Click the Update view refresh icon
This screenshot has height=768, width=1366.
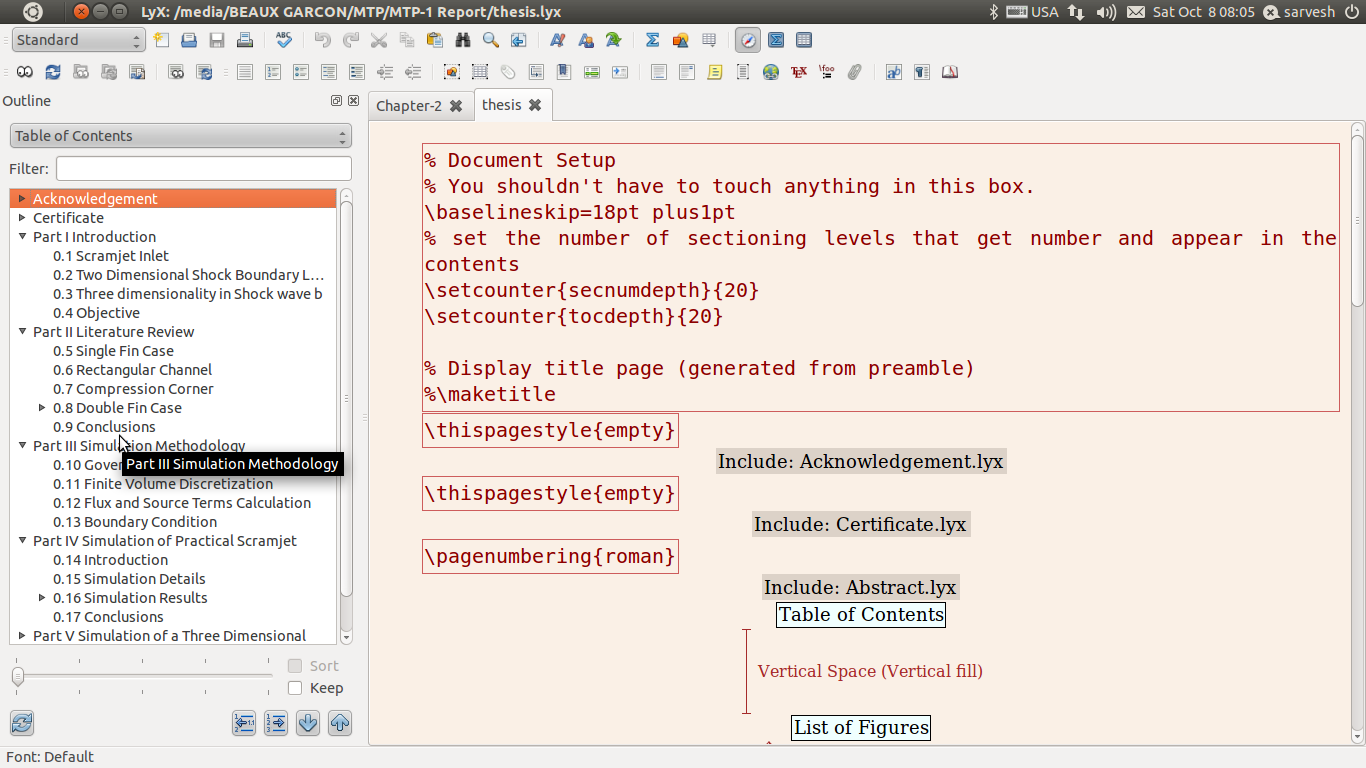click(52, 72)
